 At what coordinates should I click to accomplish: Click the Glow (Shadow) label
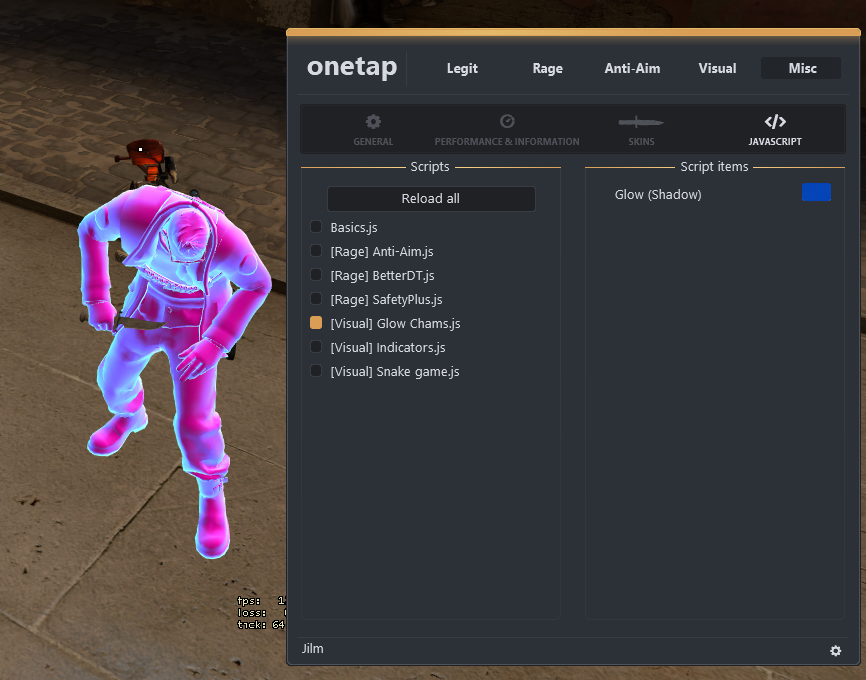[658, 195]
